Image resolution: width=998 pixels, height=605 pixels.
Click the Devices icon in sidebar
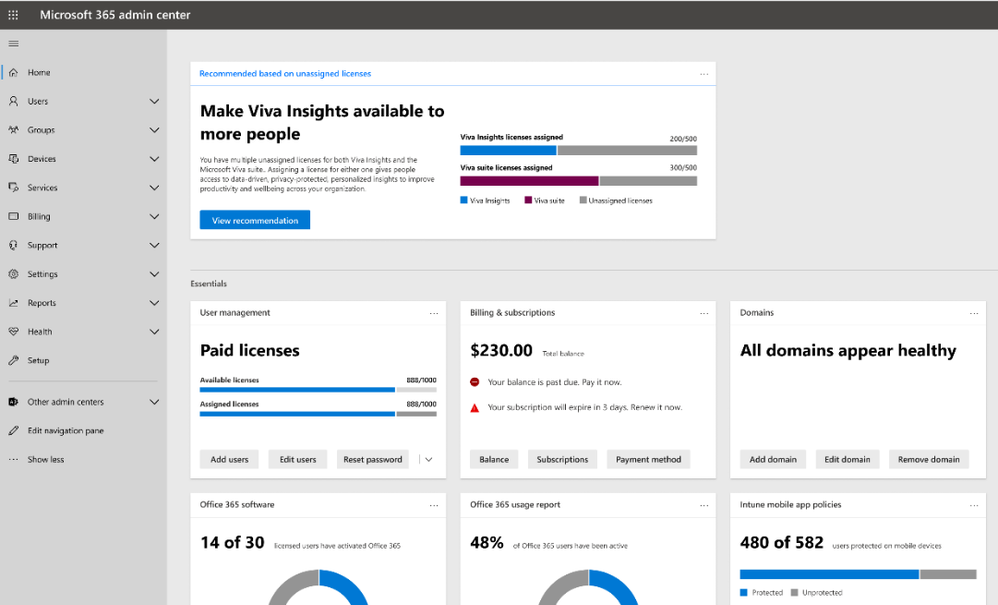tap(13, 158)
